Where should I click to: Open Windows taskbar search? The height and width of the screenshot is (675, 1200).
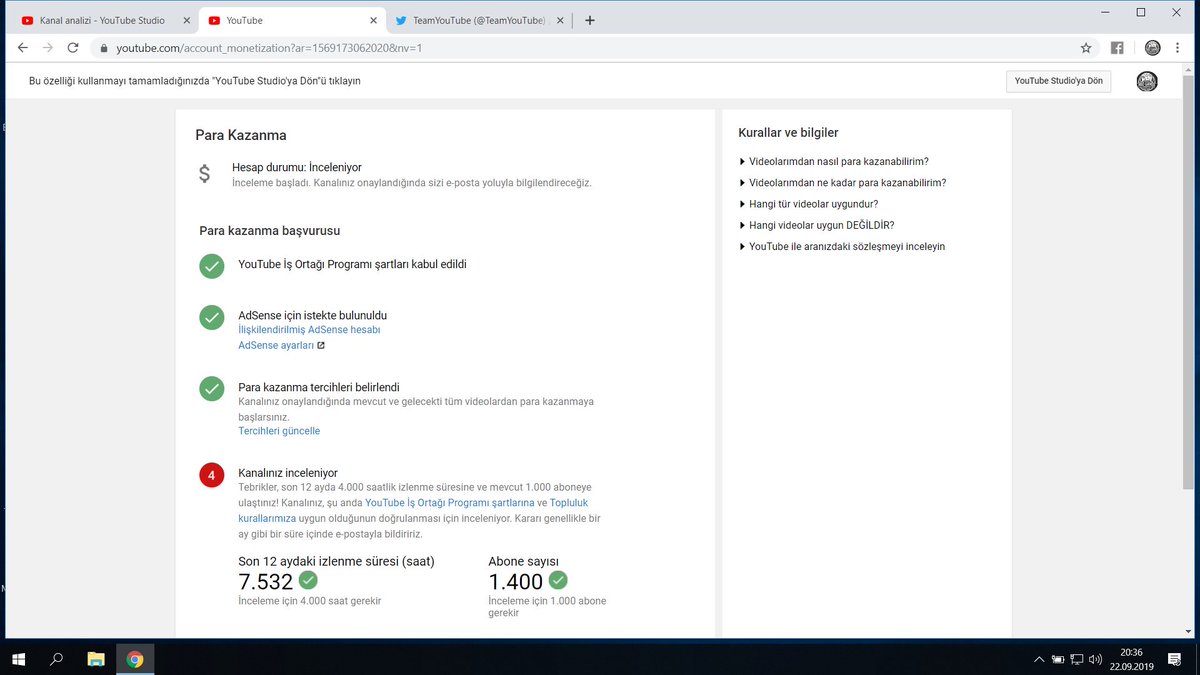click(57, 659)
